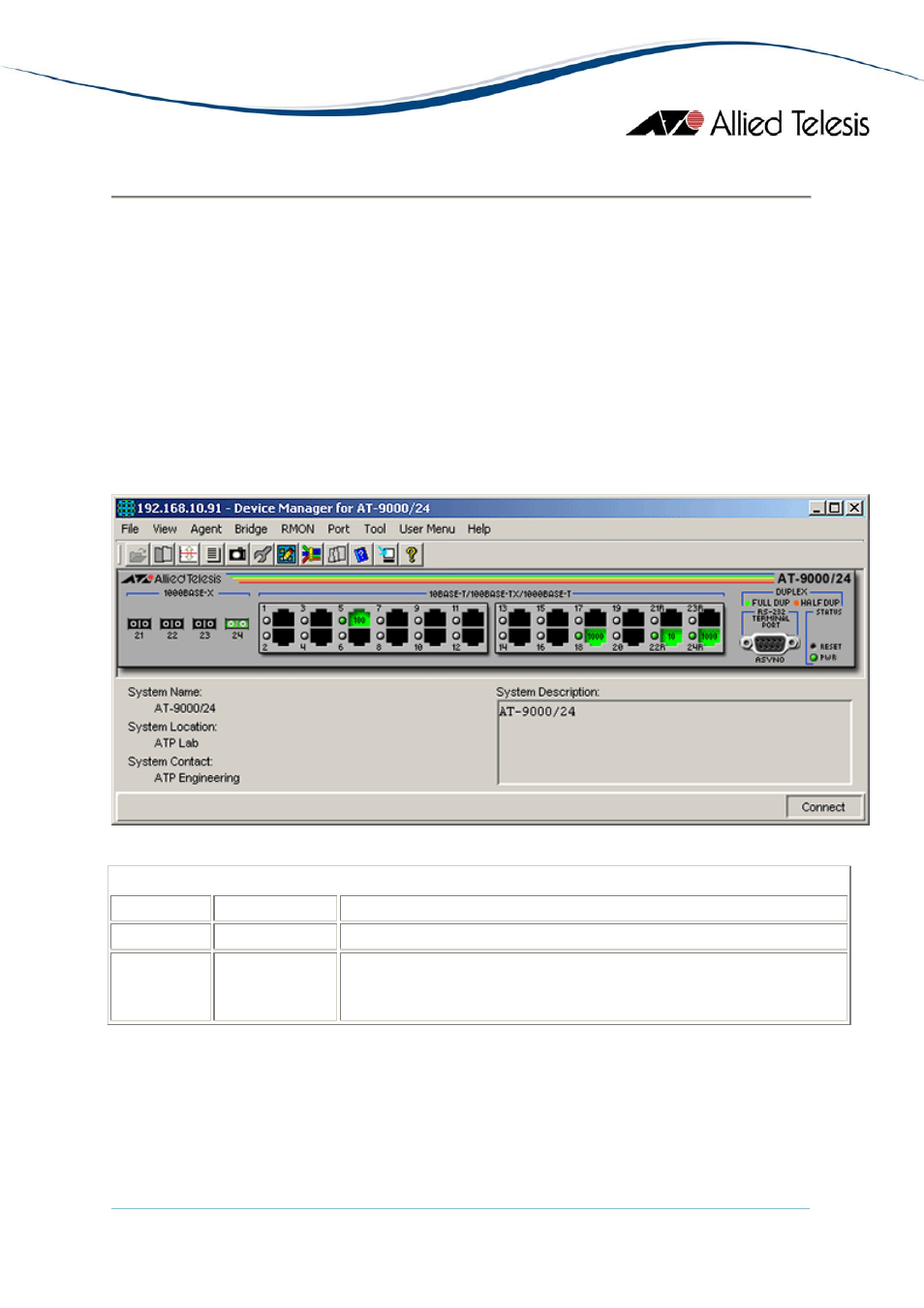924x1308 pixels.
Task: Select copper port 7 jack
Action: 397,618
